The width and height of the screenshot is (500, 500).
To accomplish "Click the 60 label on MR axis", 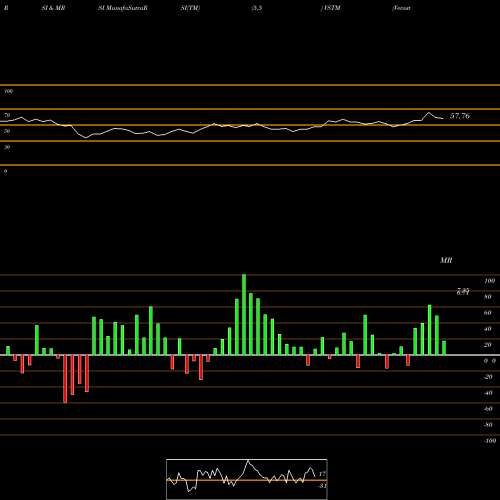I will [487, 313].
